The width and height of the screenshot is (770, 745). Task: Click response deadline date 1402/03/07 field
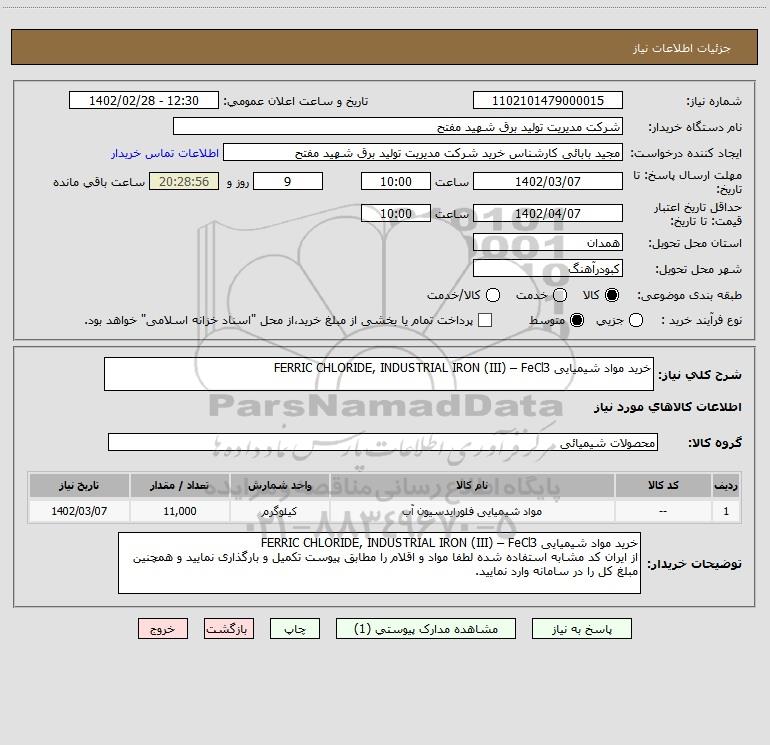[x=548, y=181]
